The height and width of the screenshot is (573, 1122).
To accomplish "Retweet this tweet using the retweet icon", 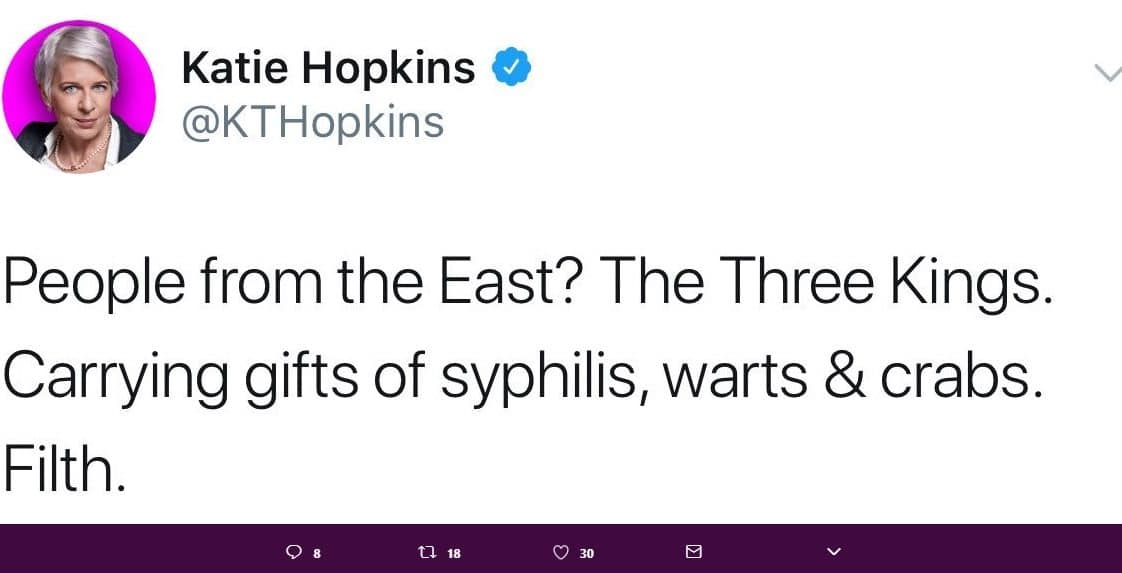I will coord(426,552).
